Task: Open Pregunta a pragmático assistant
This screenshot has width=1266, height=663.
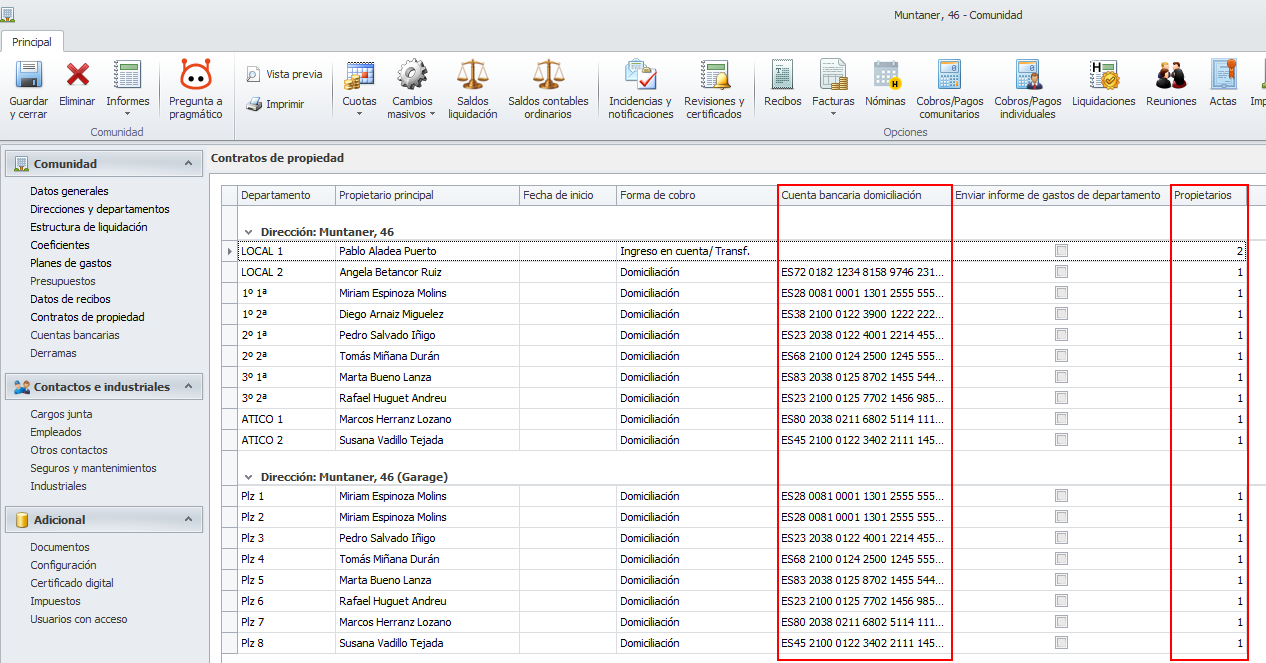Action: tap(195, 76)
